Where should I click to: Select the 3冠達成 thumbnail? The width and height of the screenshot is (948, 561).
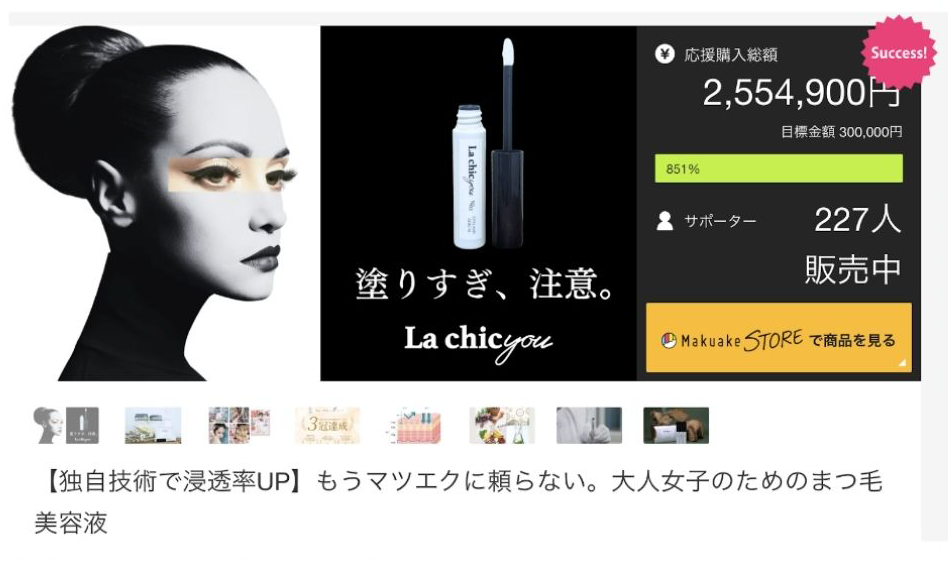(x=327, y=426)
